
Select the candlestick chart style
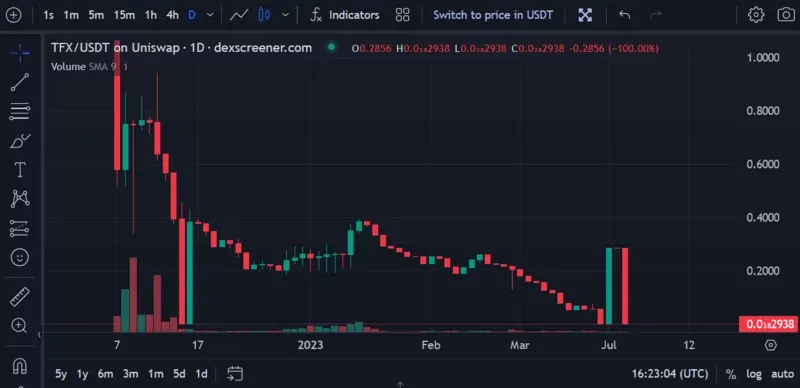(x=264, y=15)
